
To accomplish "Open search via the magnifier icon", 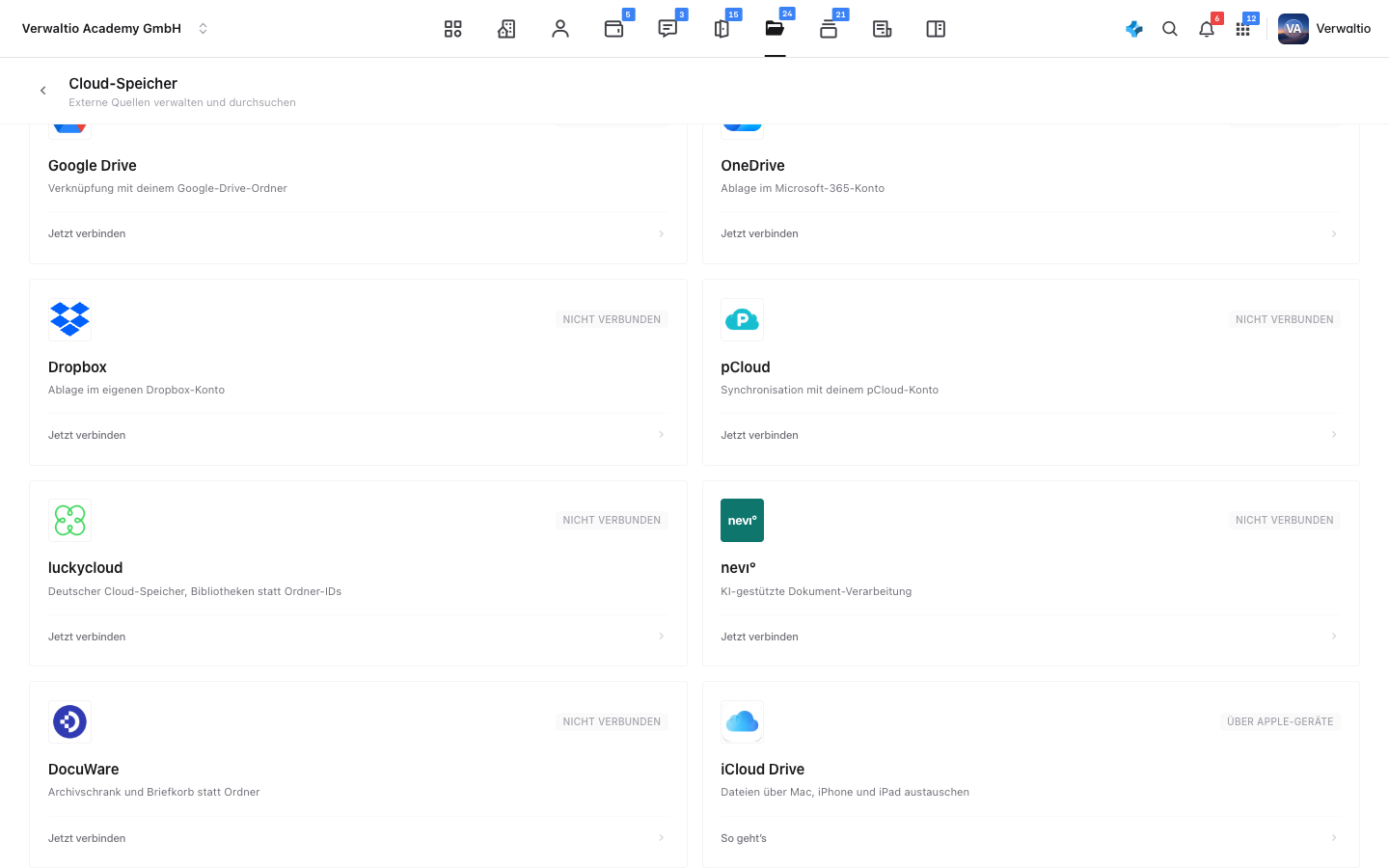I will click(x=1170, y=29).
